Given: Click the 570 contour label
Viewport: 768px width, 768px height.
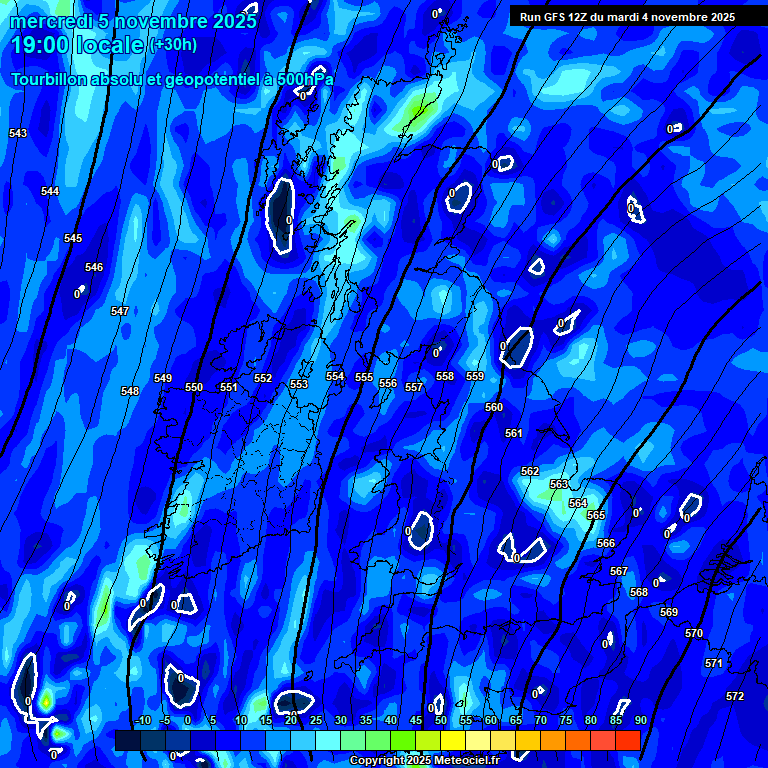Looking at the screenshot, I should tap(694, 633).
